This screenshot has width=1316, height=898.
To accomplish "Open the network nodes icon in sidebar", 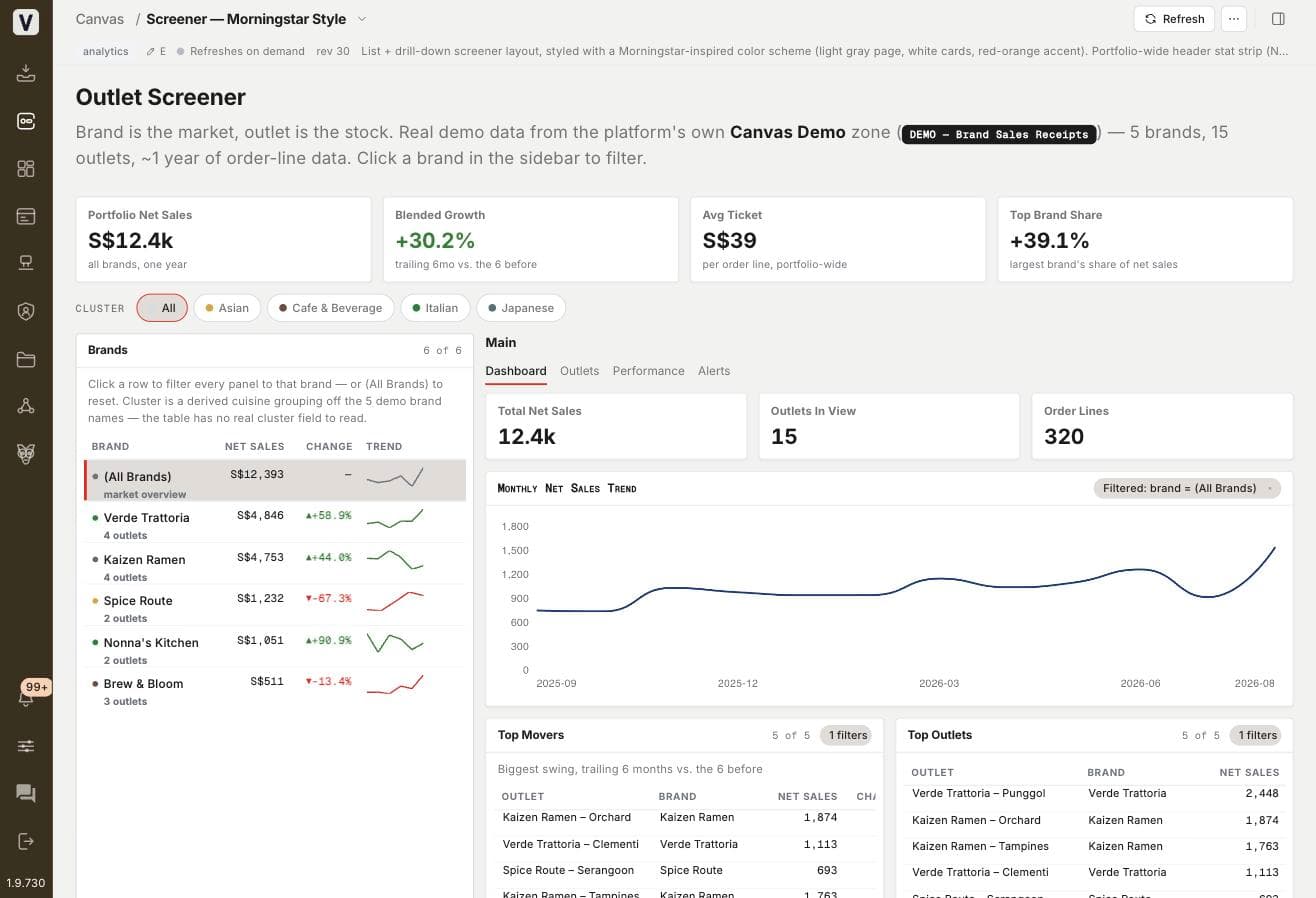I will coord(26,406).
